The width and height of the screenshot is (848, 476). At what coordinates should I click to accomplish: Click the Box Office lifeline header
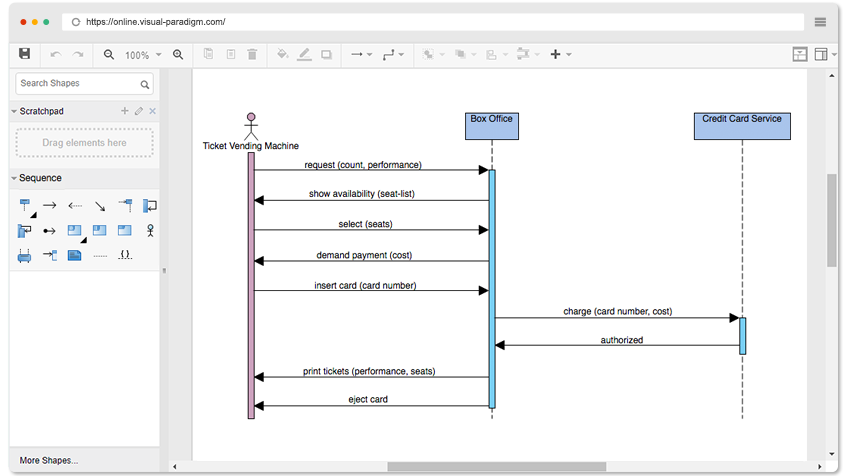[x=491, y=125]
